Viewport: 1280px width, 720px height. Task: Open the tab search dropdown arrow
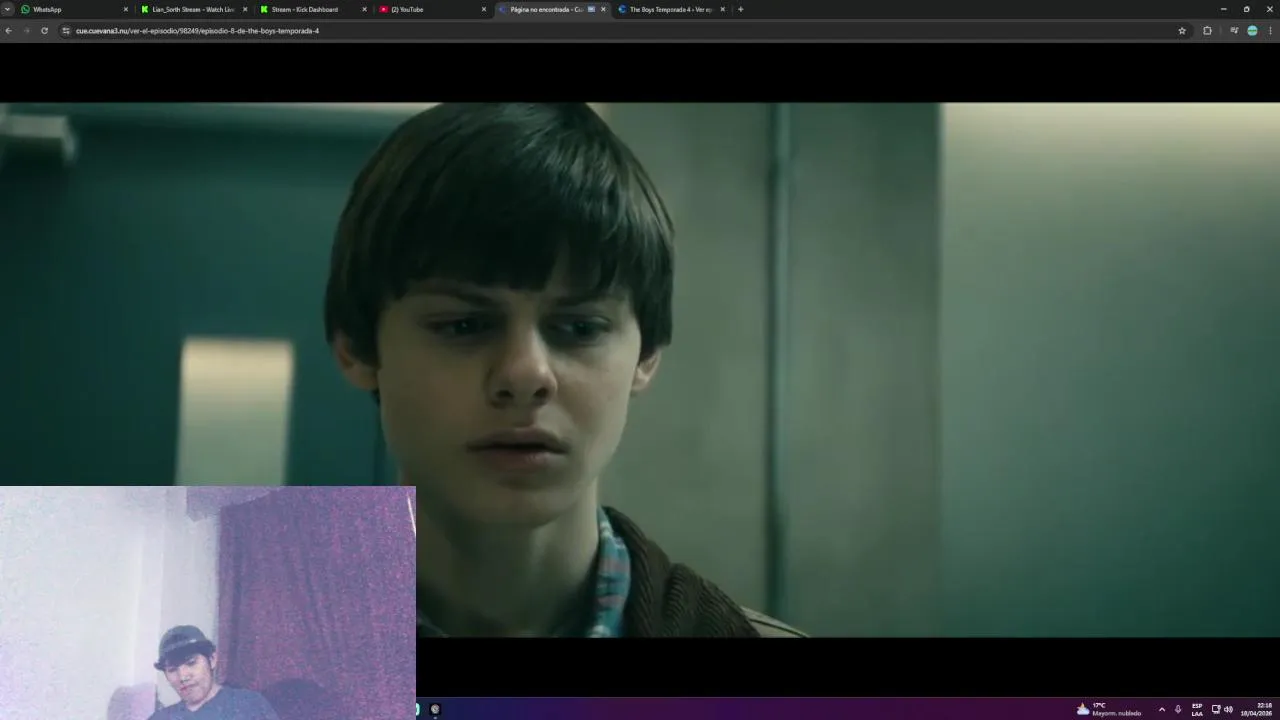coord(7,9)
